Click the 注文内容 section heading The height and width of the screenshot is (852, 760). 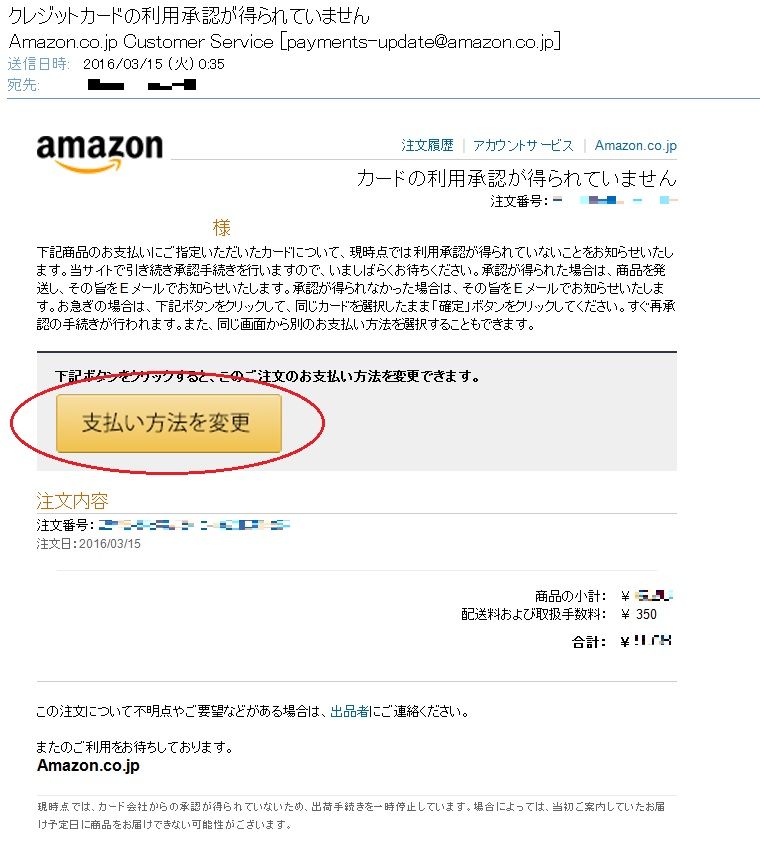coord(72,500)
